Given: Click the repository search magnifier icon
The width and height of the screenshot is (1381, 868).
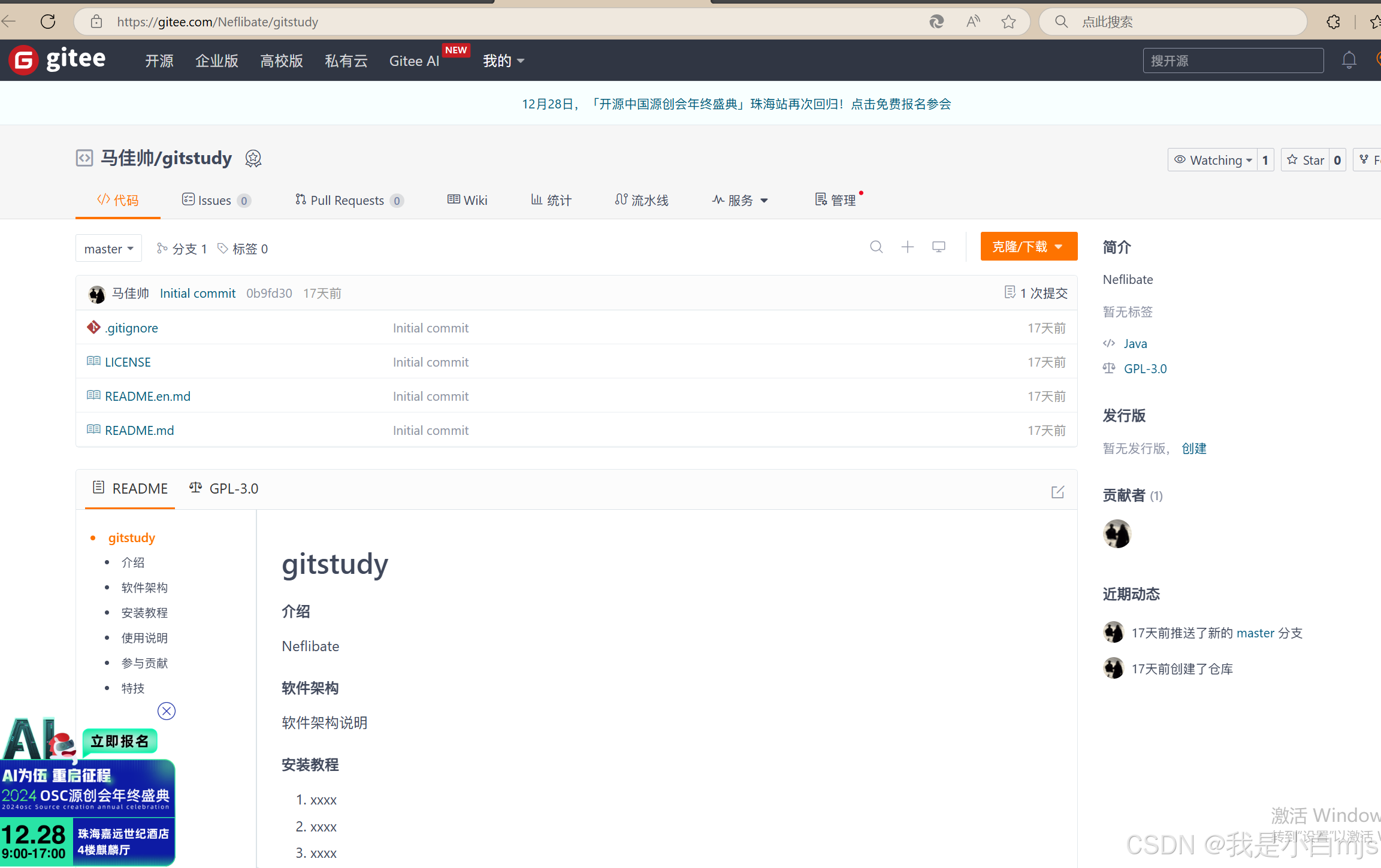Looking at the screenshot, I should pyautogui.click(x=876, y=247).
